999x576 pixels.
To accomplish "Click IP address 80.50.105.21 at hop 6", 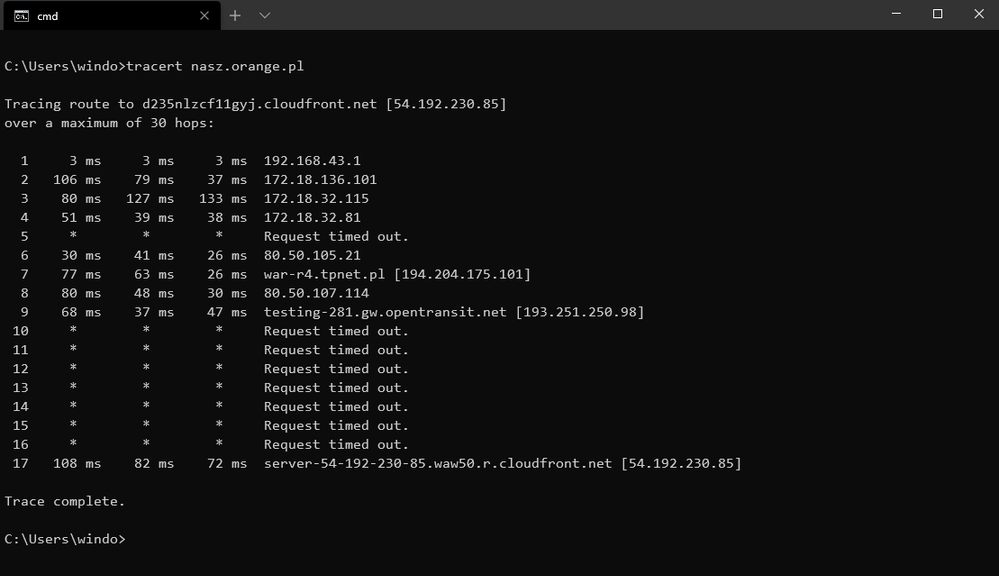I will 312,255.
